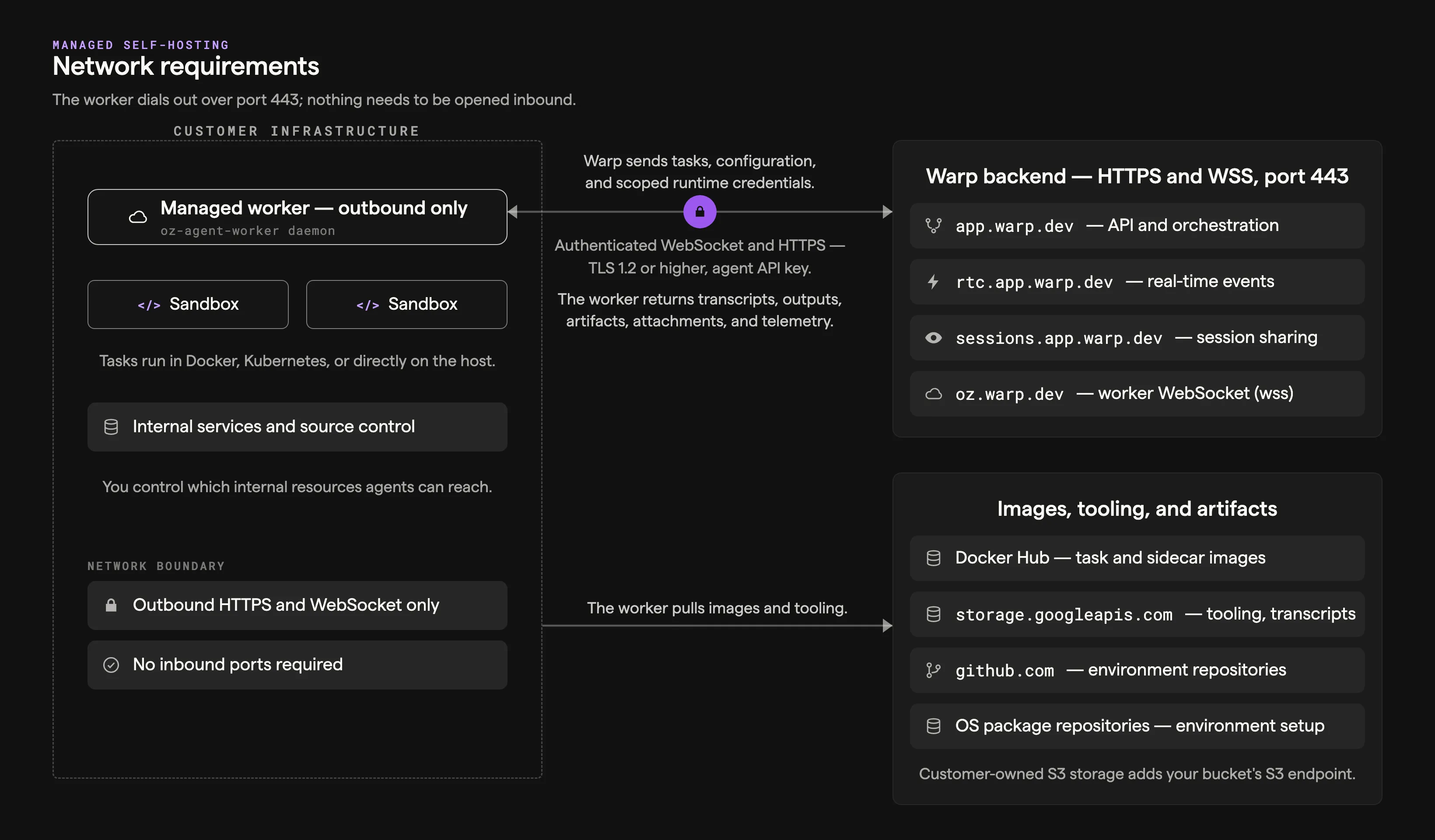Viewport: 1435px width, 840px height.
Task: Click the 'Sandbox' label in the first sandbox box
Action: pos(204,304)
